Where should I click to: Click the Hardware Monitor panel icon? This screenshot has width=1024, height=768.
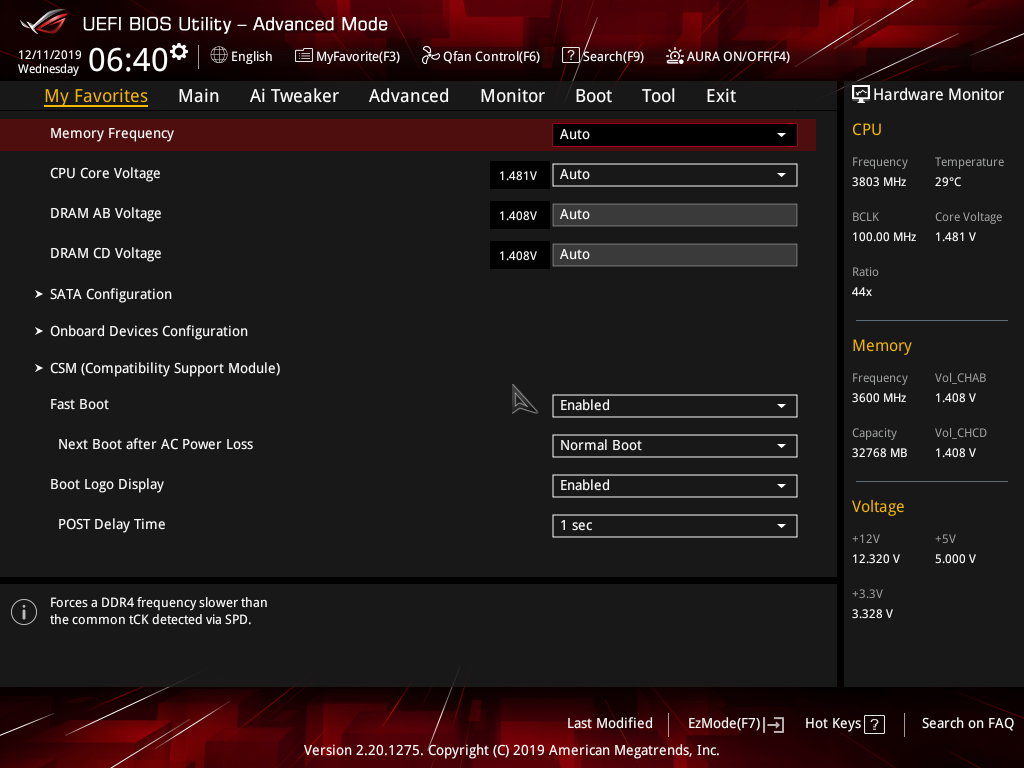pos(861,93)
